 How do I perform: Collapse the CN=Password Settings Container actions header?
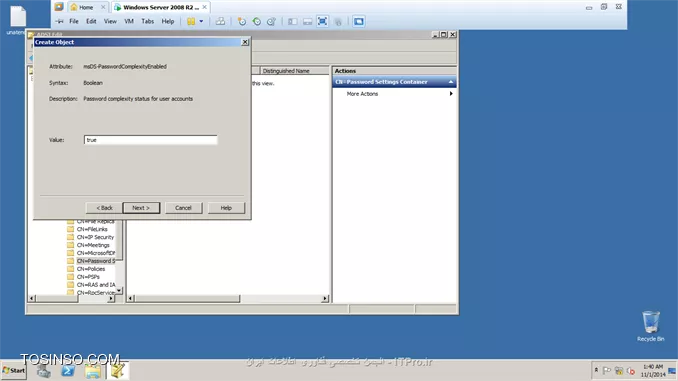[x=451, y=82]
